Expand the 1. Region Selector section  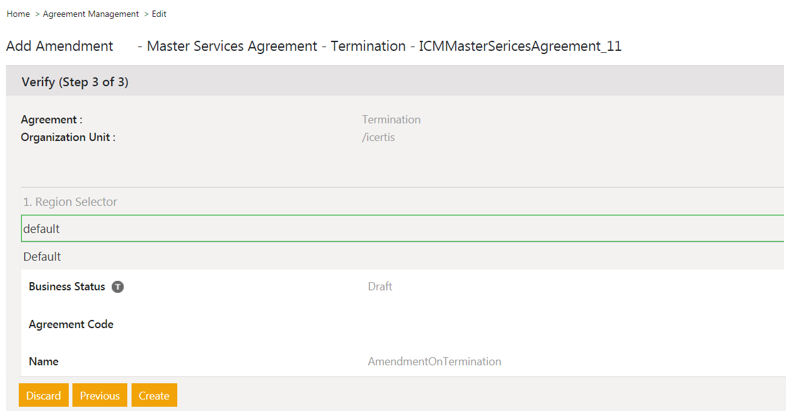70,202
